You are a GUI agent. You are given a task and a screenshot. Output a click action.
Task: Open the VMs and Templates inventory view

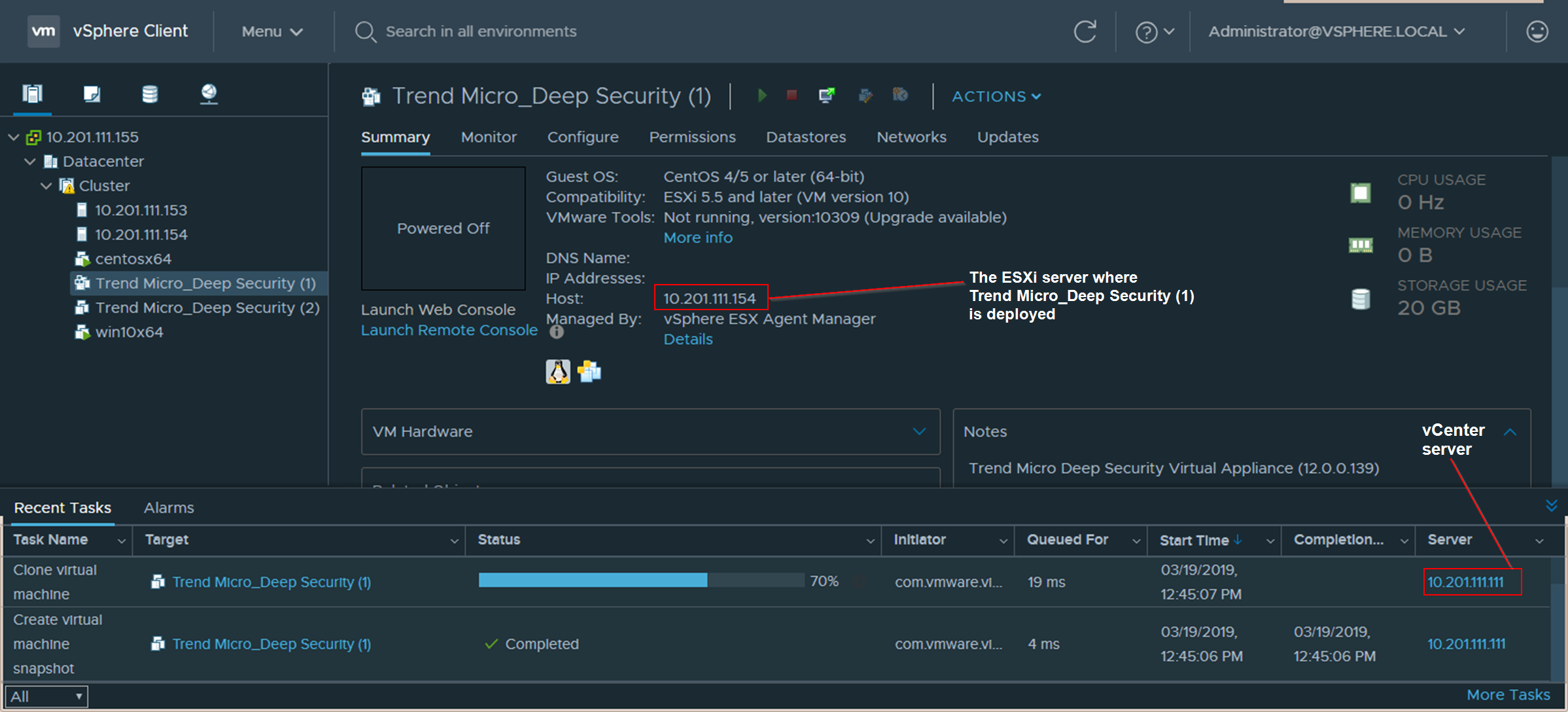click(92, 94)
